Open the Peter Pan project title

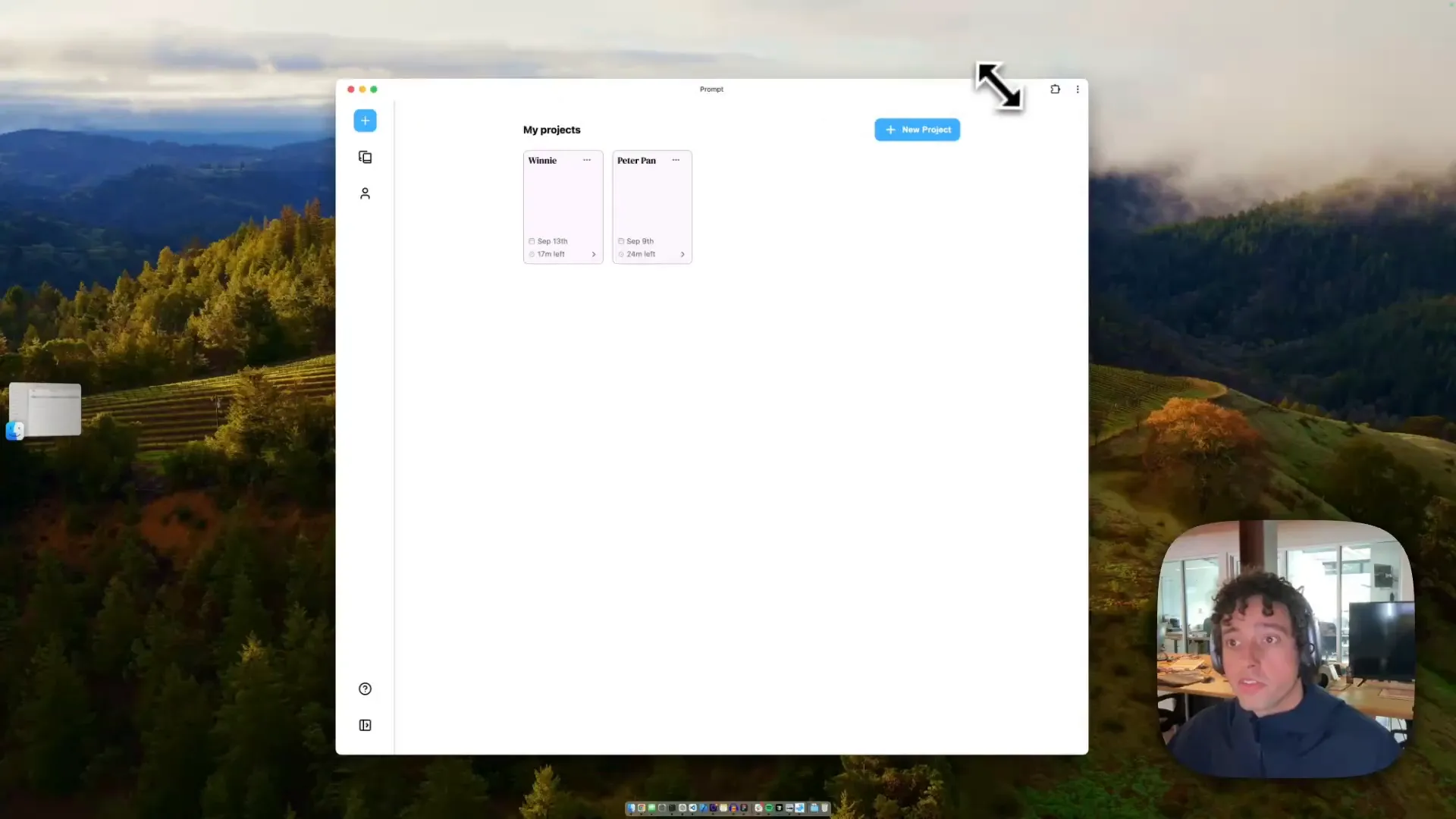point(636,160)
